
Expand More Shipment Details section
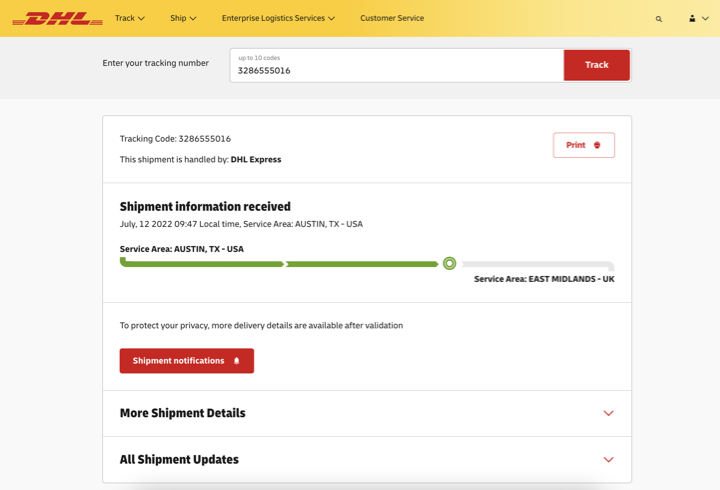(x=367, y=413)
